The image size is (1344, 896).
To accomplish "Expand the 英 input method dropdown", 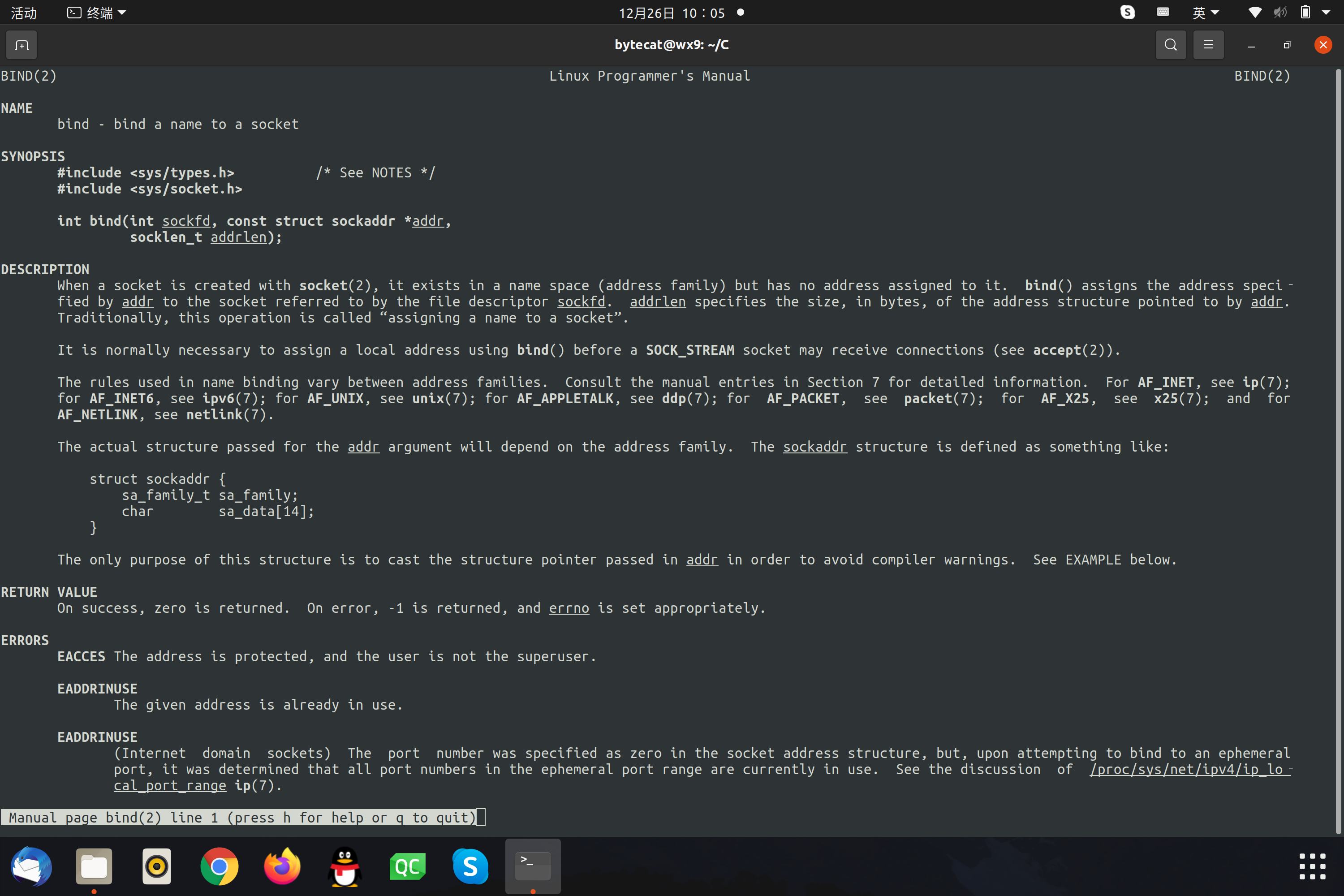I will point(1206,13).
